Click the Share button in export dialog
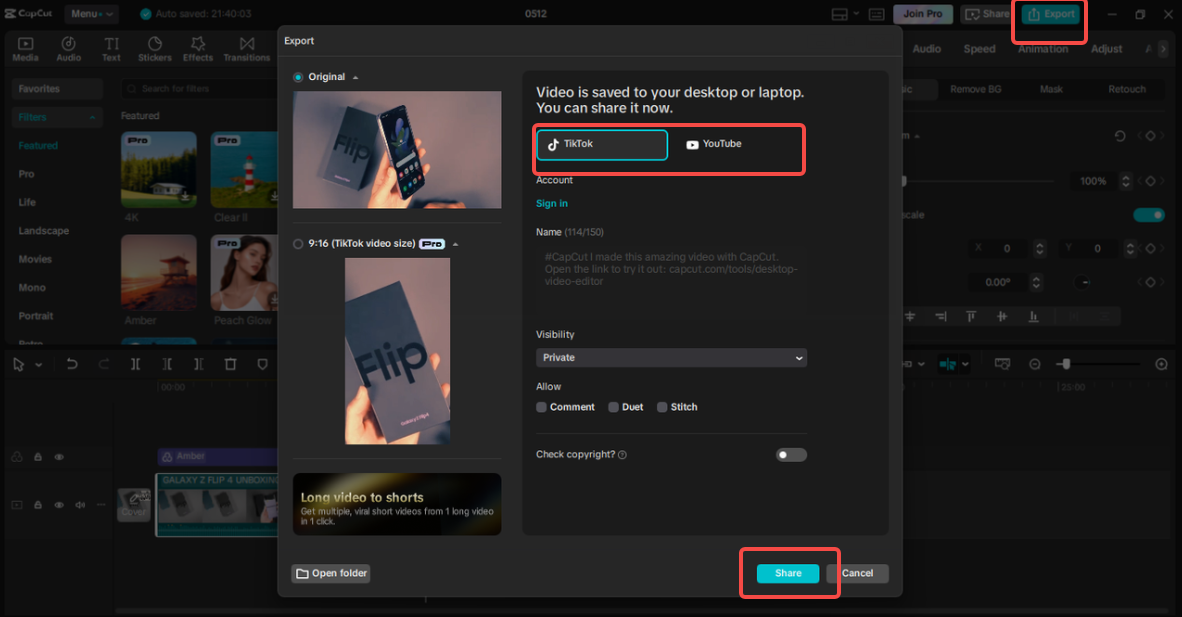The height and width of the screenshot is (617, 1182). (x=788, y=573)
